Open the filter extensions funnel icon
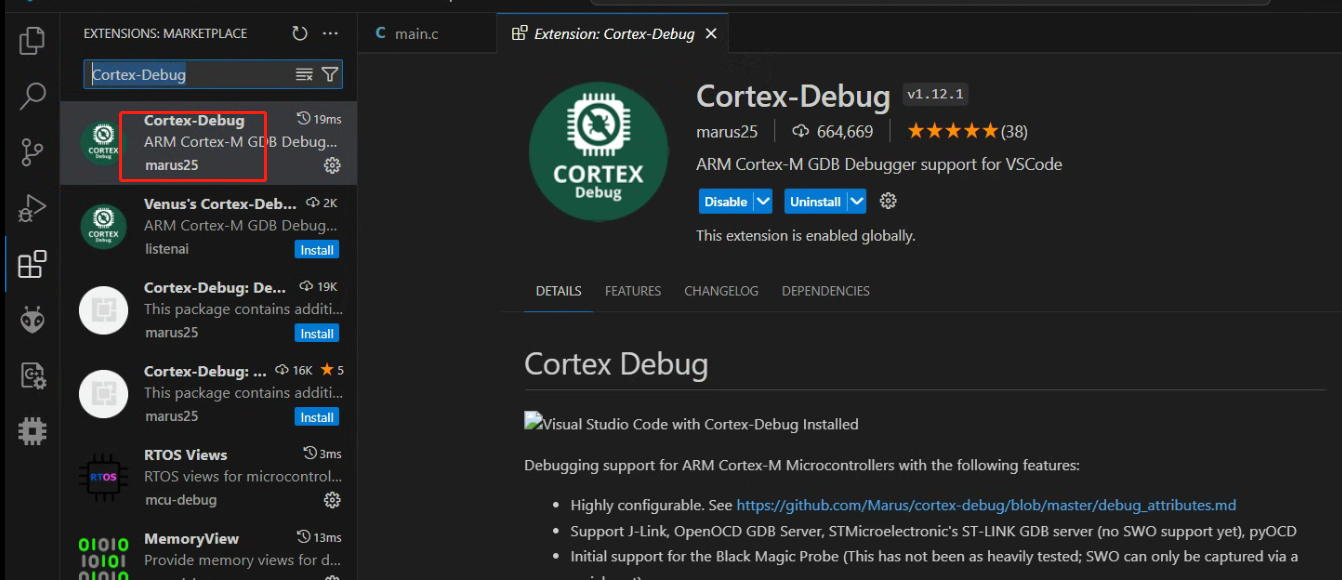The width and height of the screenshot is (1342, 580). (x=329, y=74)
